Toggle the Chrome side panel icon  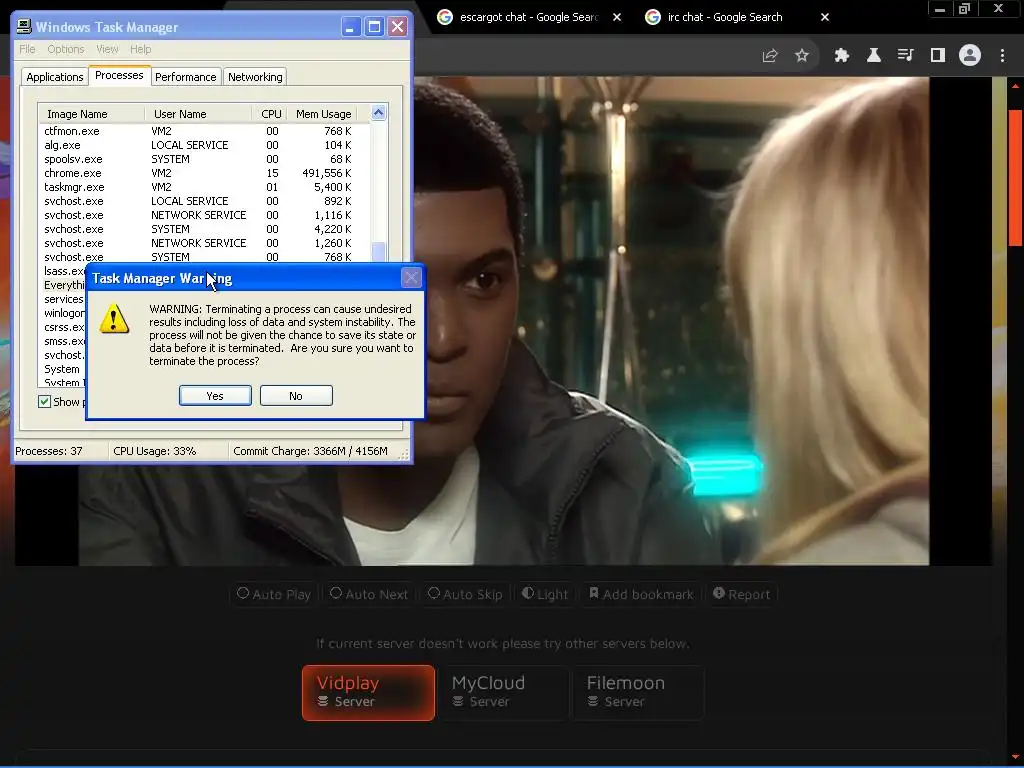coord(938,56)
